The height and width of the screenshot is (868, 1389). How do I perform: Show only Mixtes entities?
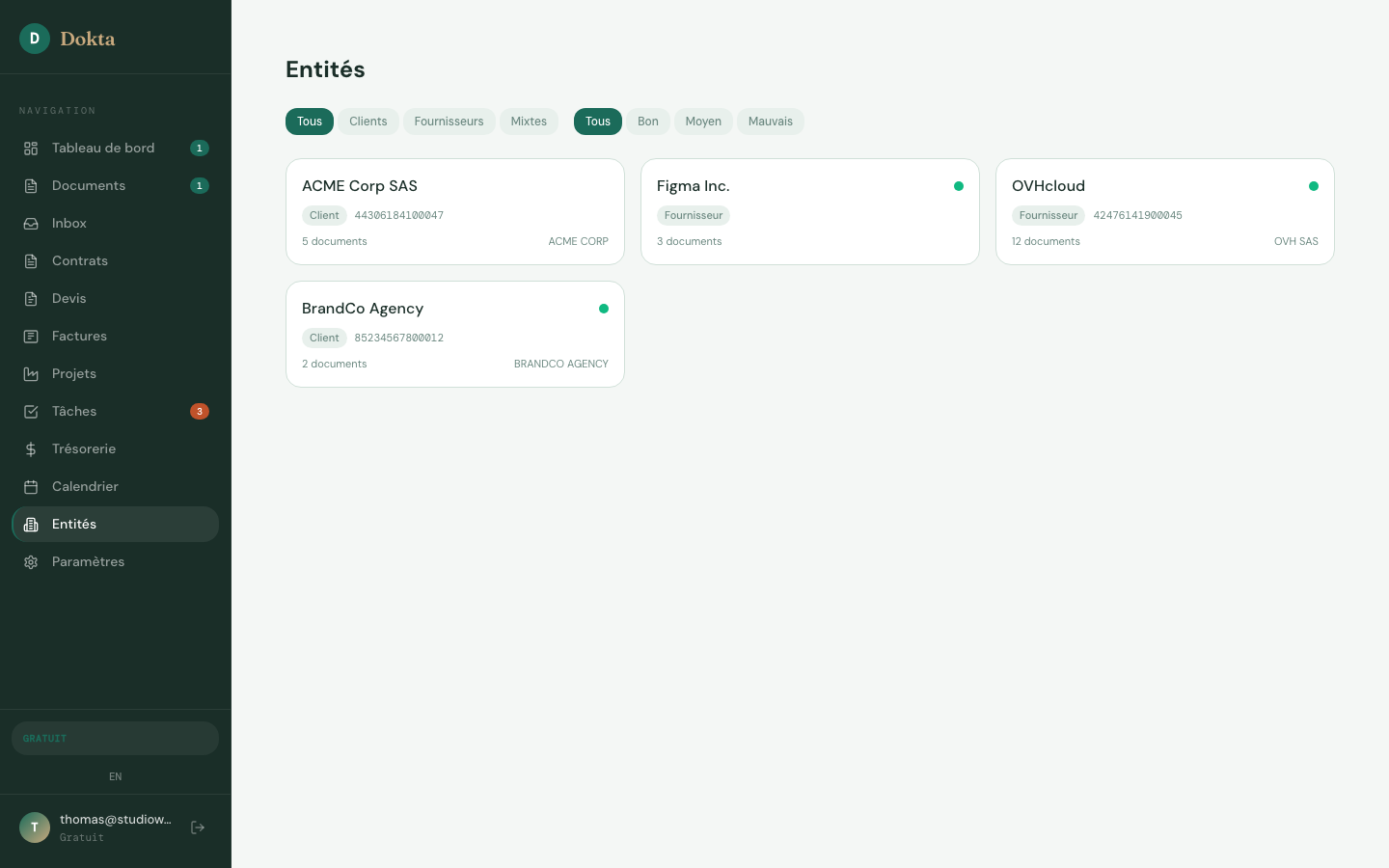(529, 122)
